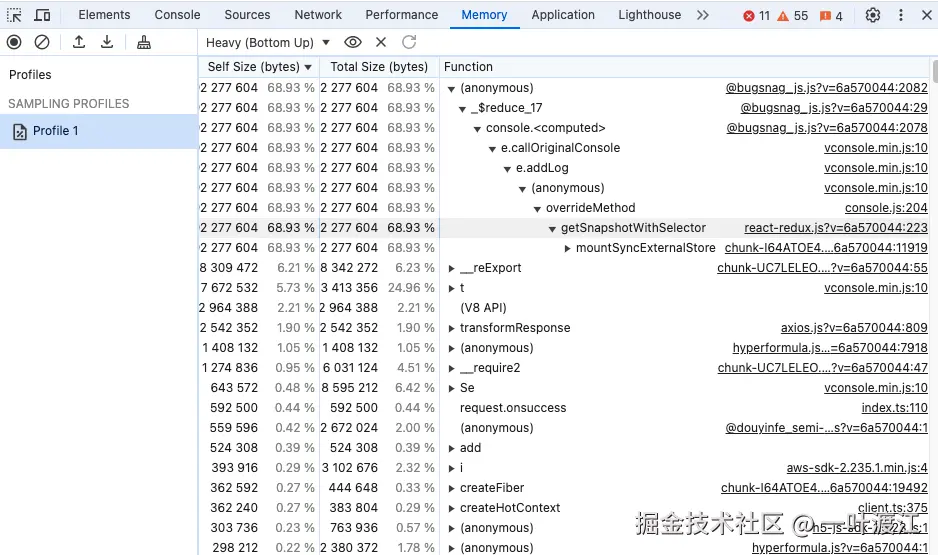
Task: Click the vertical scrollbar thumb
Action: point(935,71)
